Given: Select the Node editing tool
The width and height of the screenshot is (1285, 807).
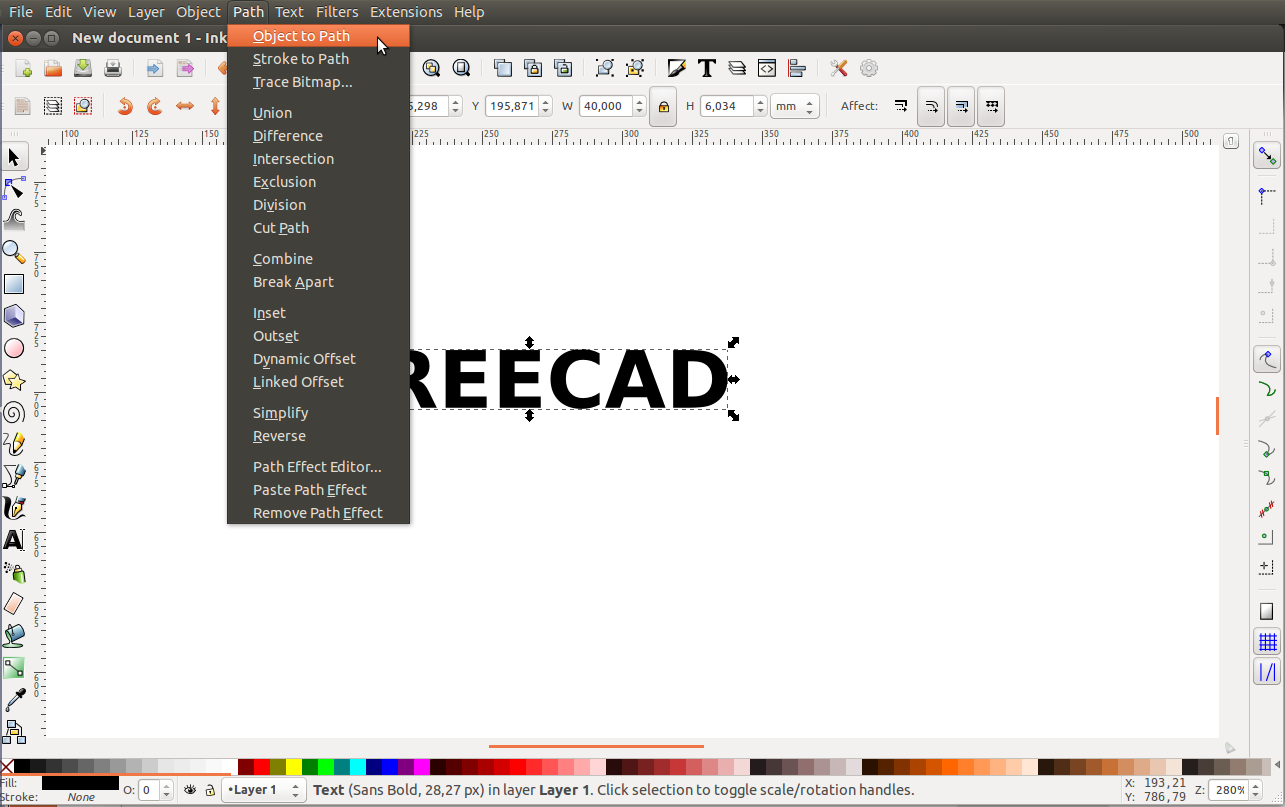Looking at the screenshot, I should pyautogui.click(x=14, y=189).
